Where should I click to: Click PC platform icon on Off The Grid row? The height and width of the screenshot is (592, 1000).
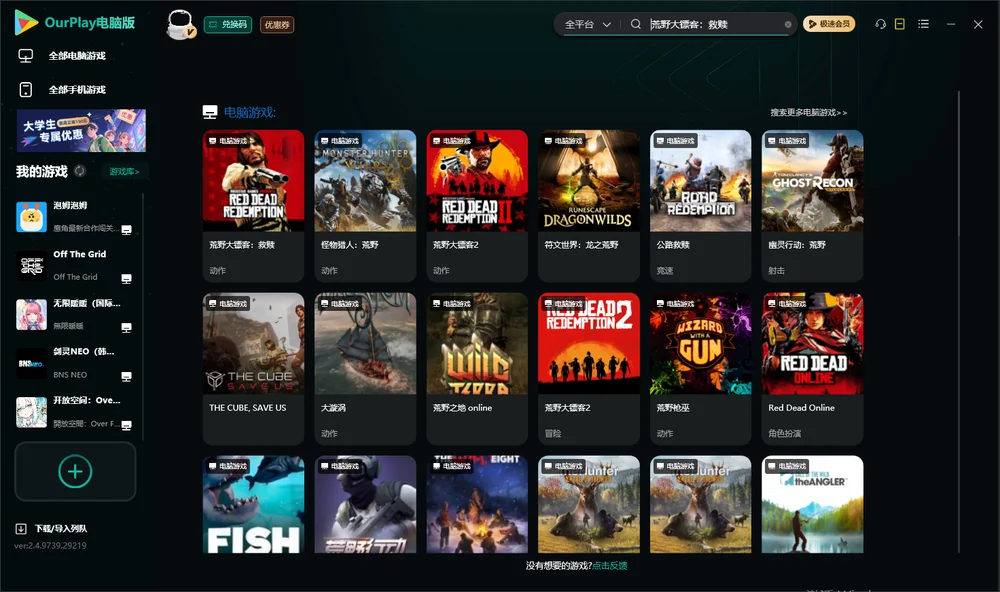pyautogui.click(x=126, y=279)
